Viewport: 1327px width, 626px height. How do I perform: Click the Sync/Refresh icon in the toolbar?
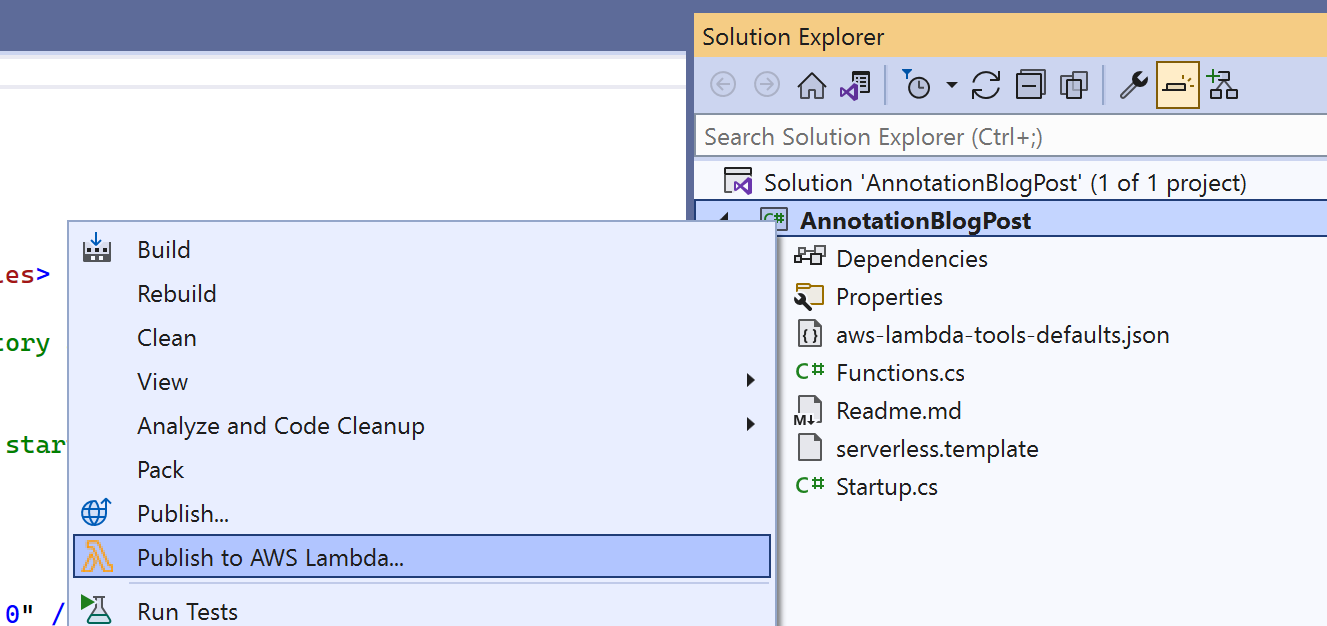point(986,86)
